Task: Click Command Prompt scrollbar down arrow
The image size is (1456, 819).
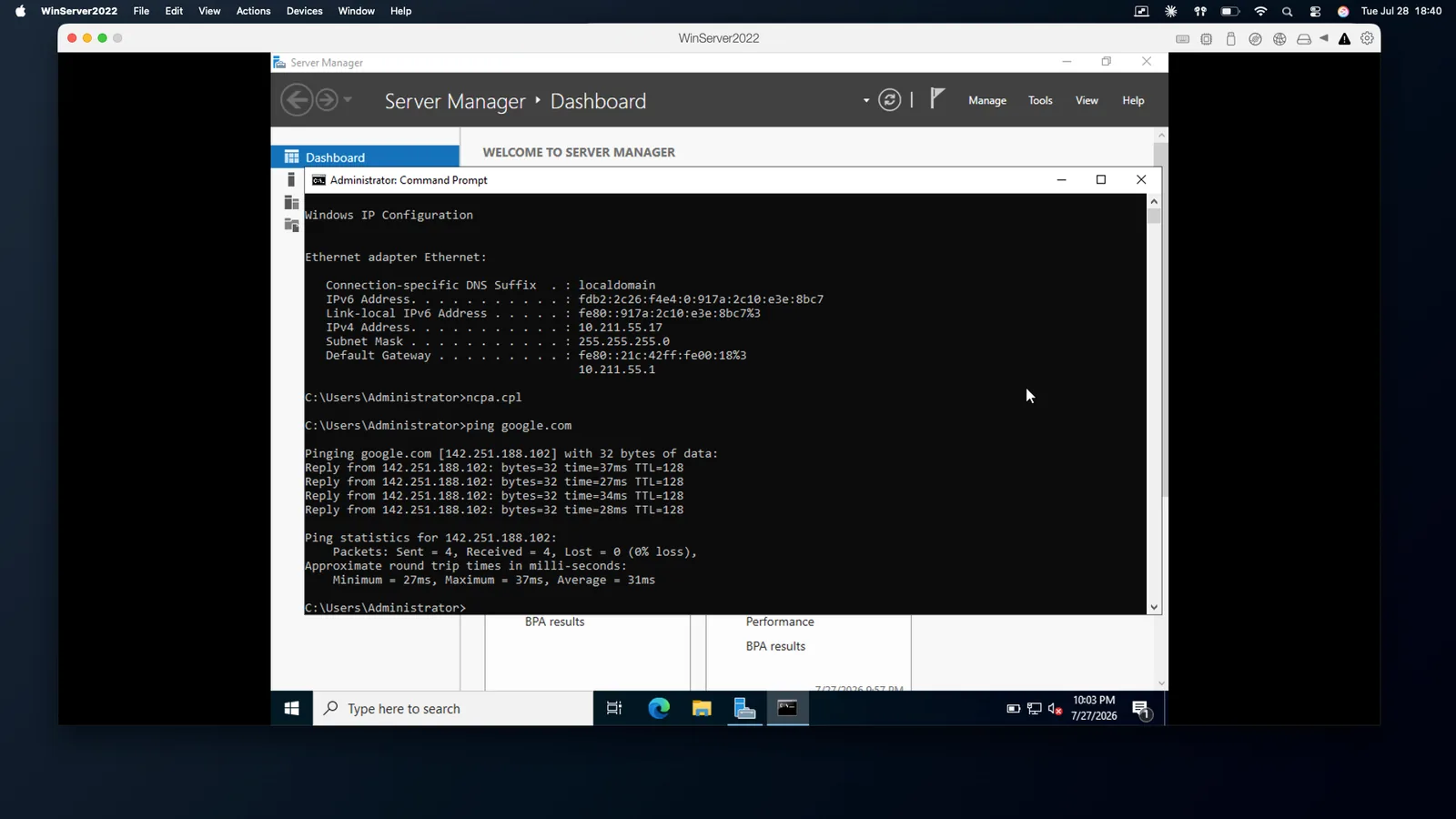Action: (1154, 607)
